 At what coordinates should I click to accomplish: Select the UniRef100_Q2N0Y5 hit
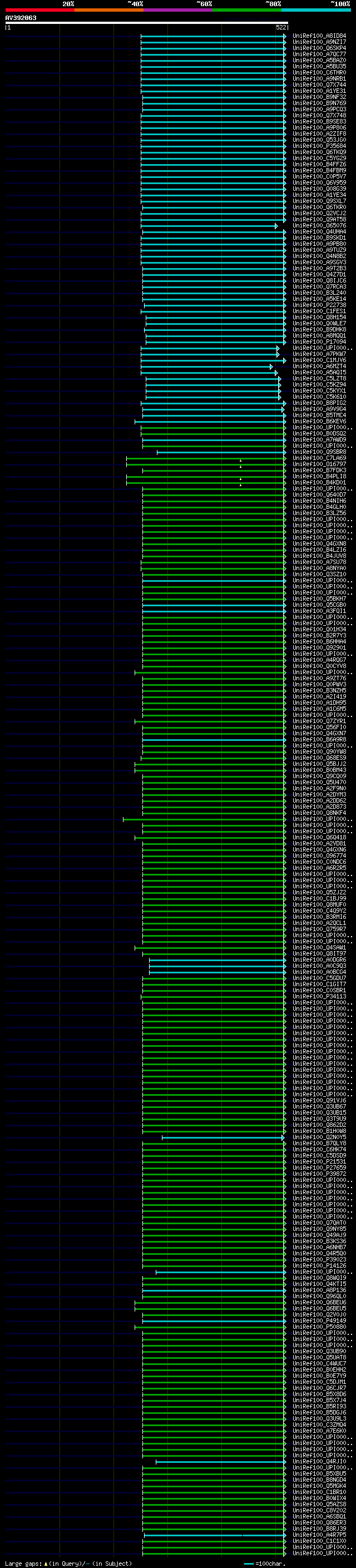click(x=319, y=1137)
